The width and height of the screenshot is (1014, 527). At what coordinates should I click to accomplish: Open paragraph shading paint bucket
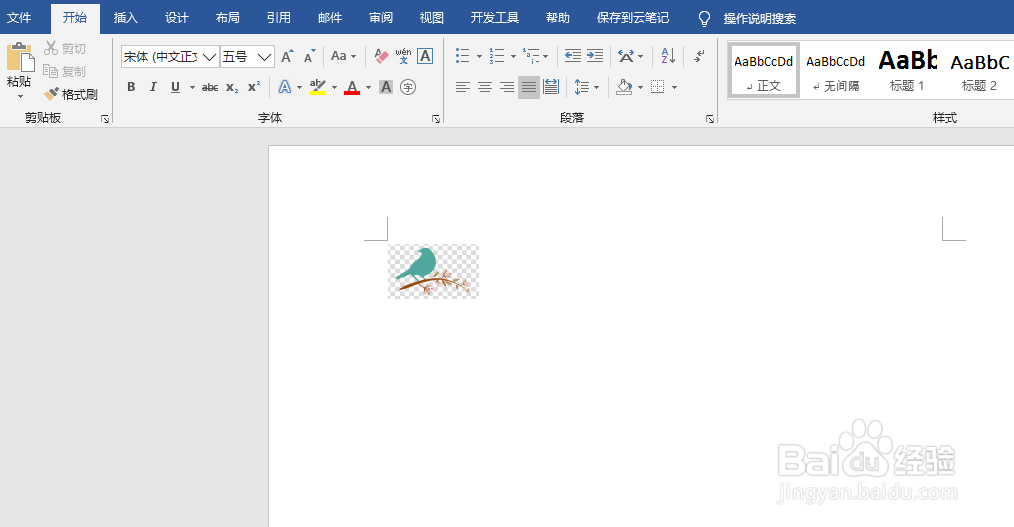624,87
